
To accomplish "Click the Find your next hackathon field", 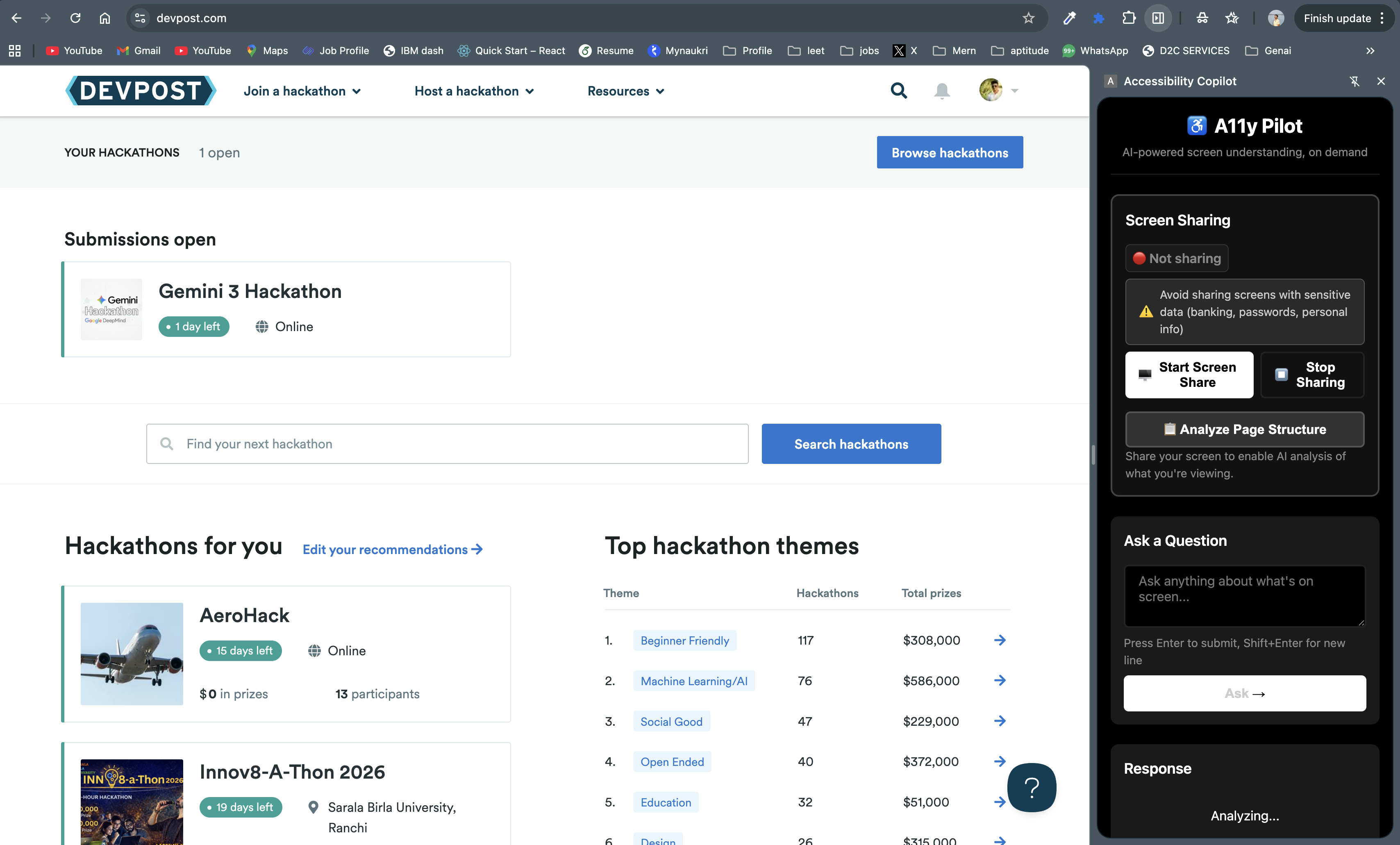I will [x=447, y=444].
